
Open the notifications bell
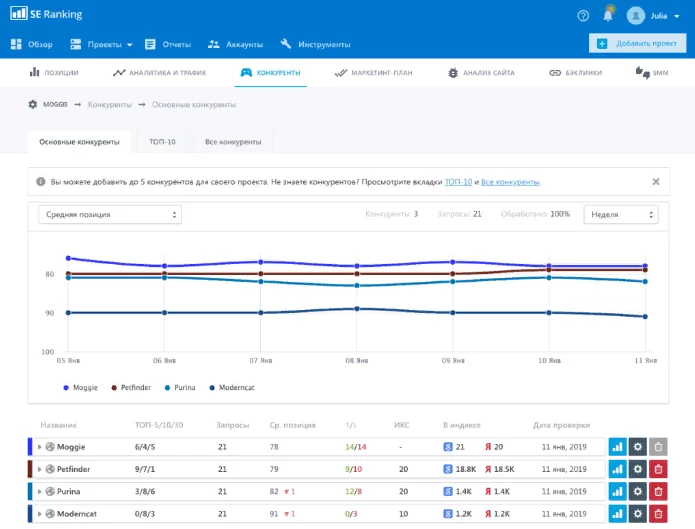point(608,15)
